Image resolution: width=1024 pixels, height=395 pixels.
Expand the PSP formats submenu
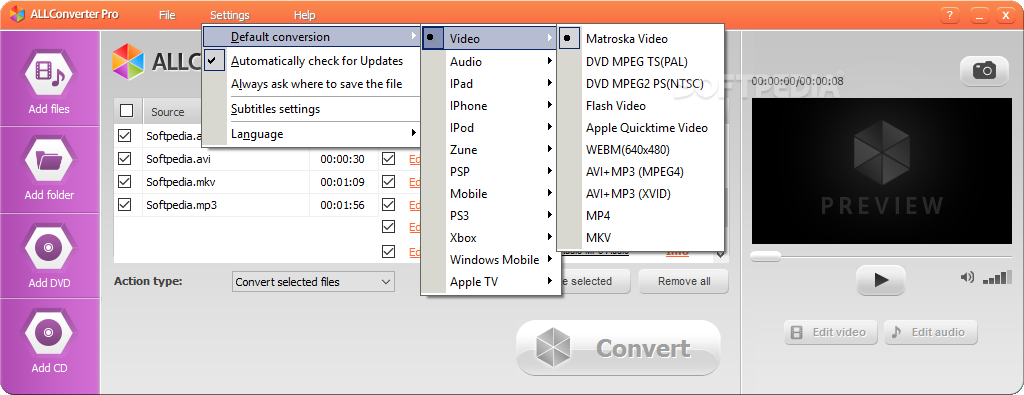point(491,172)
